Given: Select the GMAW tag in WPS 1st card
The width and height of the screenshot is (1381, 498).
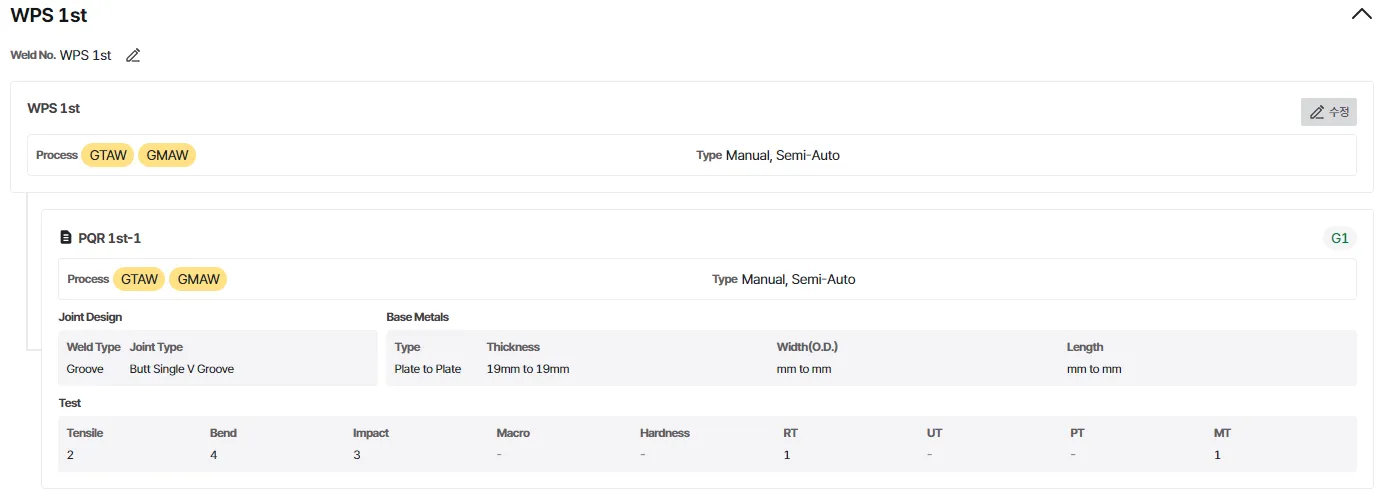Looking at the screenshot, I should [x=167, y=155].
